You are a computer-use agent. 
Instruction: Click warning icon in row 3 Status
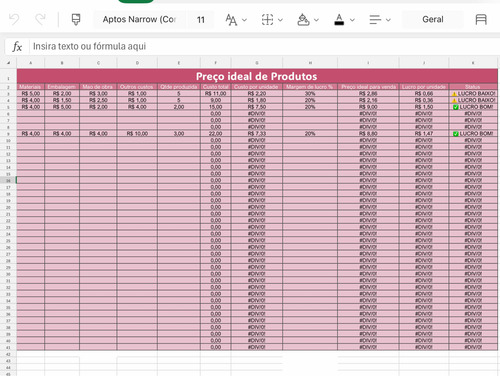[x=454, y=94]
